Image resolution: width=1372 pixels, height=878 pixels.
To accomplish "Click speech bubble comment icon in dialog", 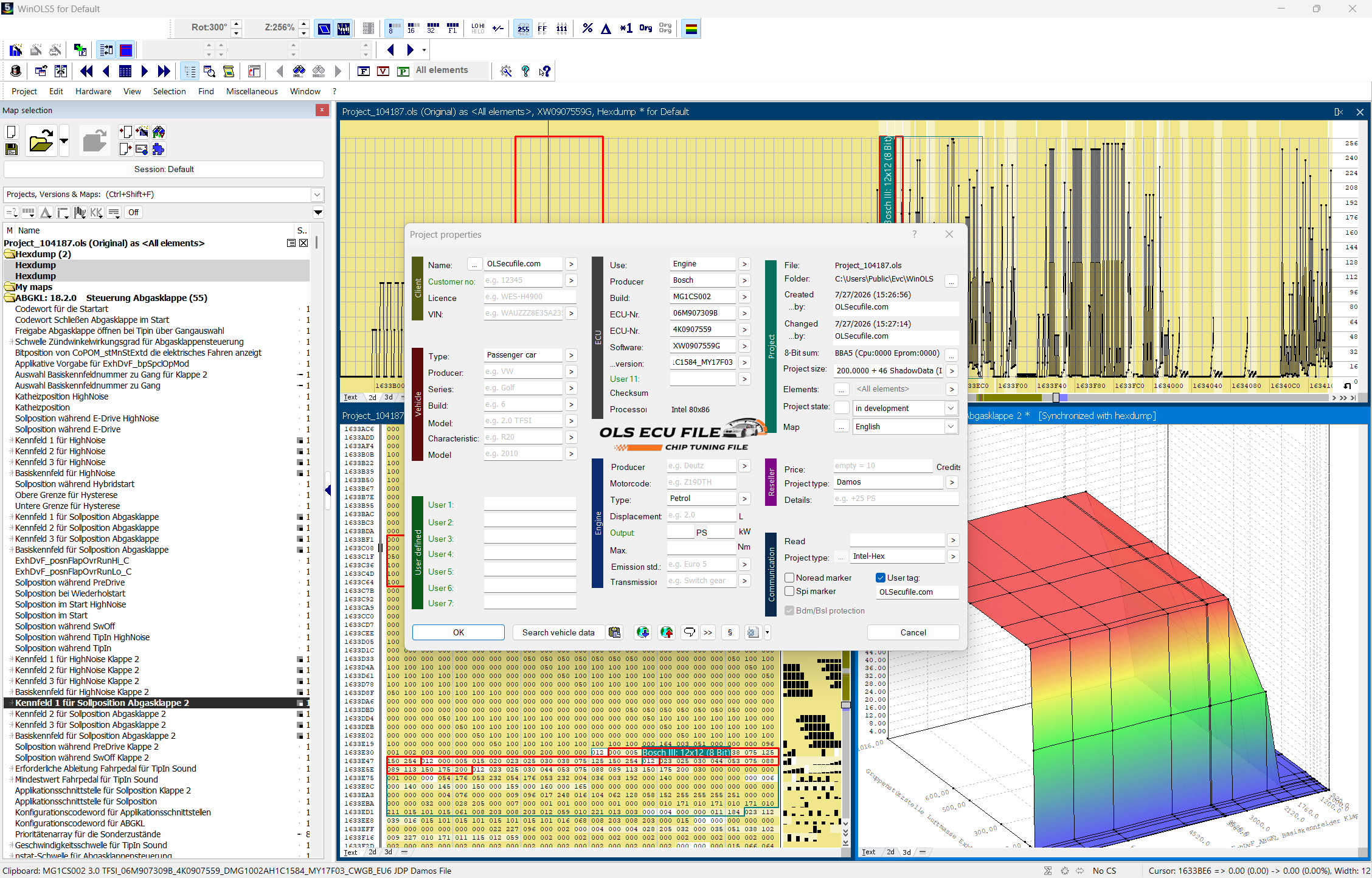I will (689, 632).
